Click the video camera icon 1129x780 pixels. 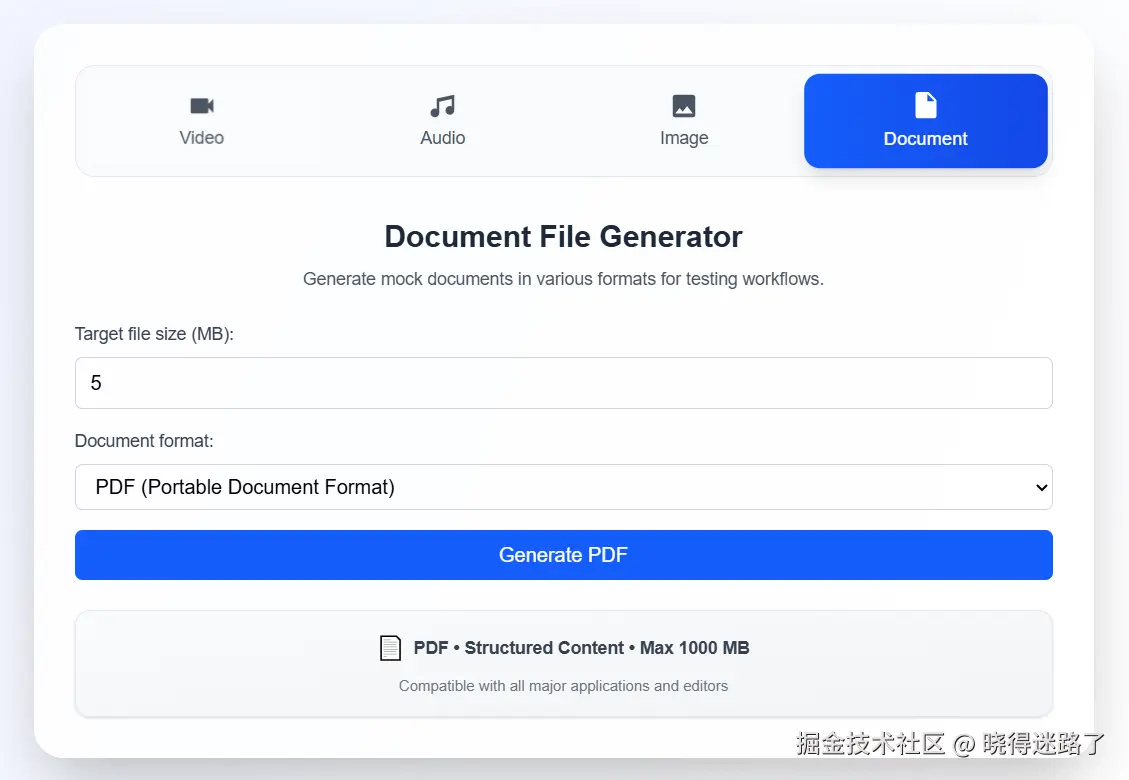202,106
